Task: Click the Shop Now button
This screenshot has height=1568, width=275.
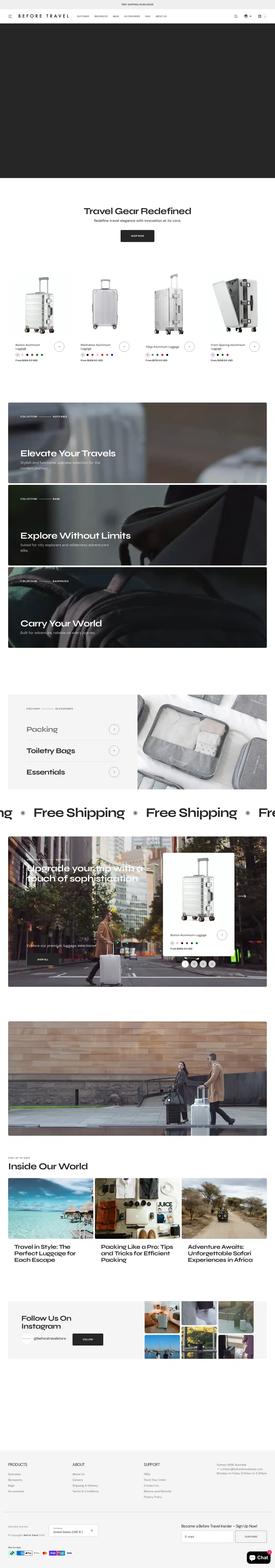Action: click(137, 235)
